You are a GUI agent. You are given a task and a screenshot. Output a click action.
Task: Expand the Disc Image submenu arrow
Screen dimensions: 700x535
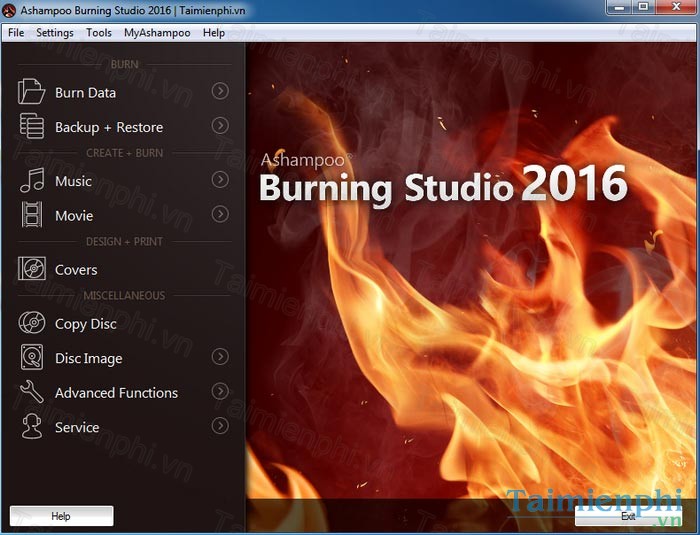(x=220, y=357)
